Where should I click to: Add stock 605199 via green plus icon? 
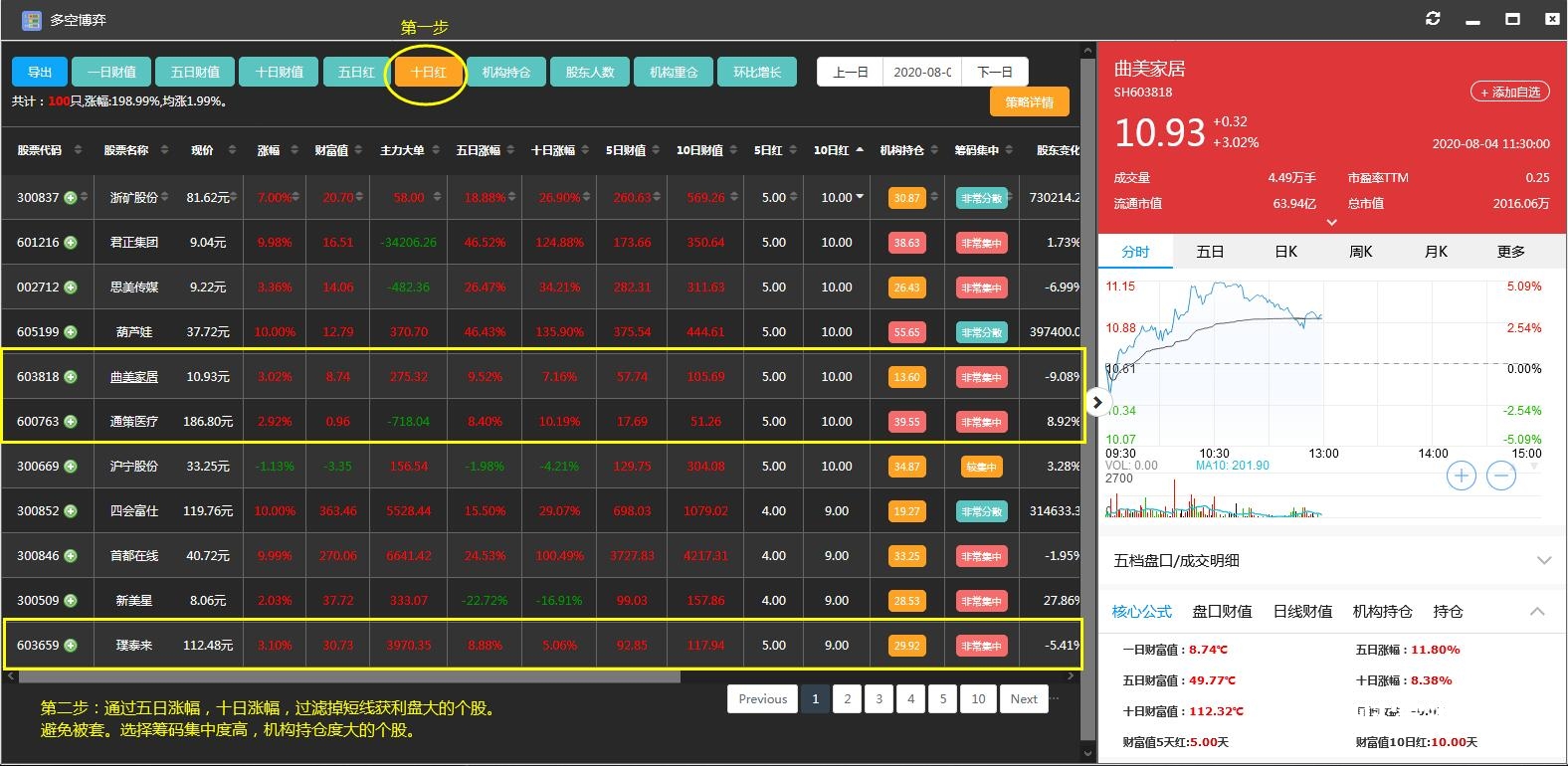(x=71, y=332)
